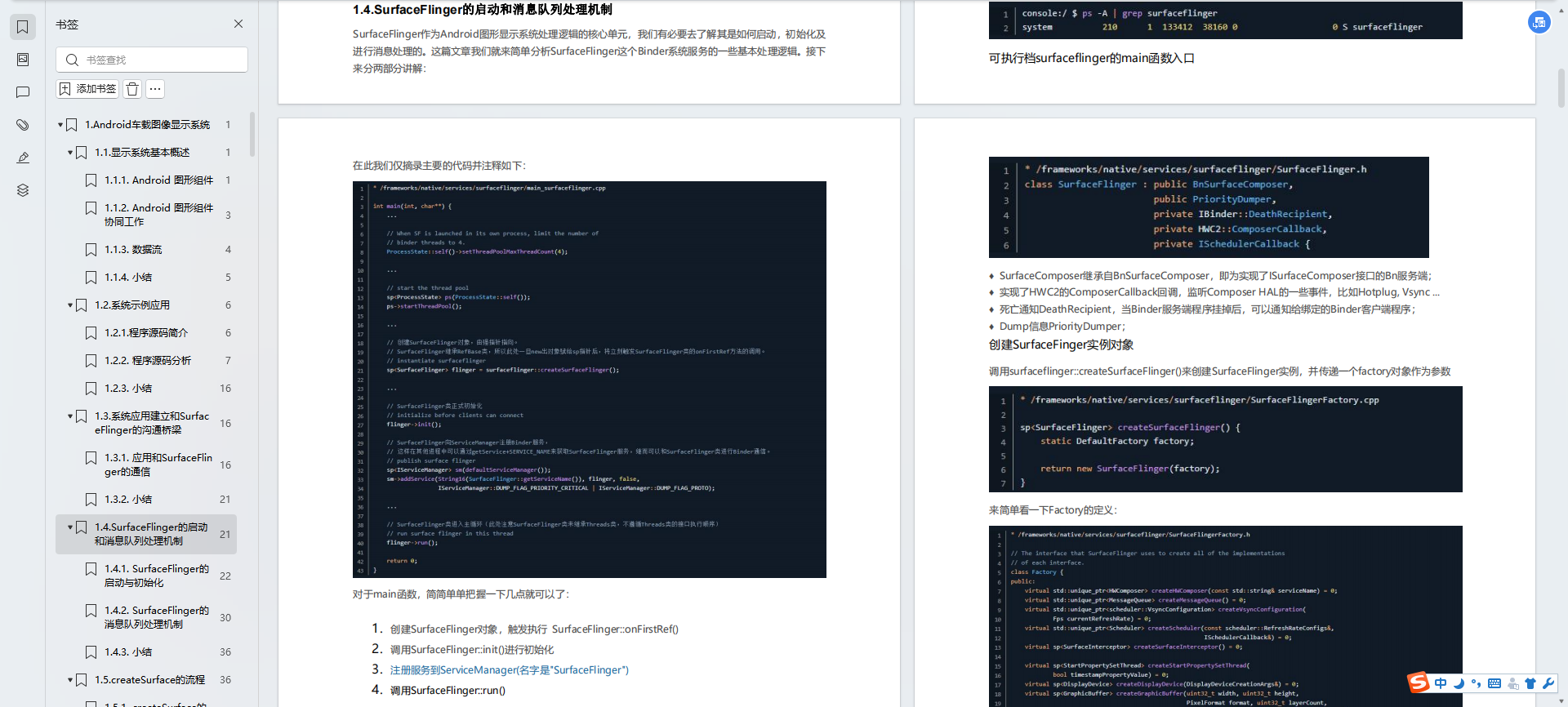
Task: Open the thumbnails panel icon
Action: 23,60
